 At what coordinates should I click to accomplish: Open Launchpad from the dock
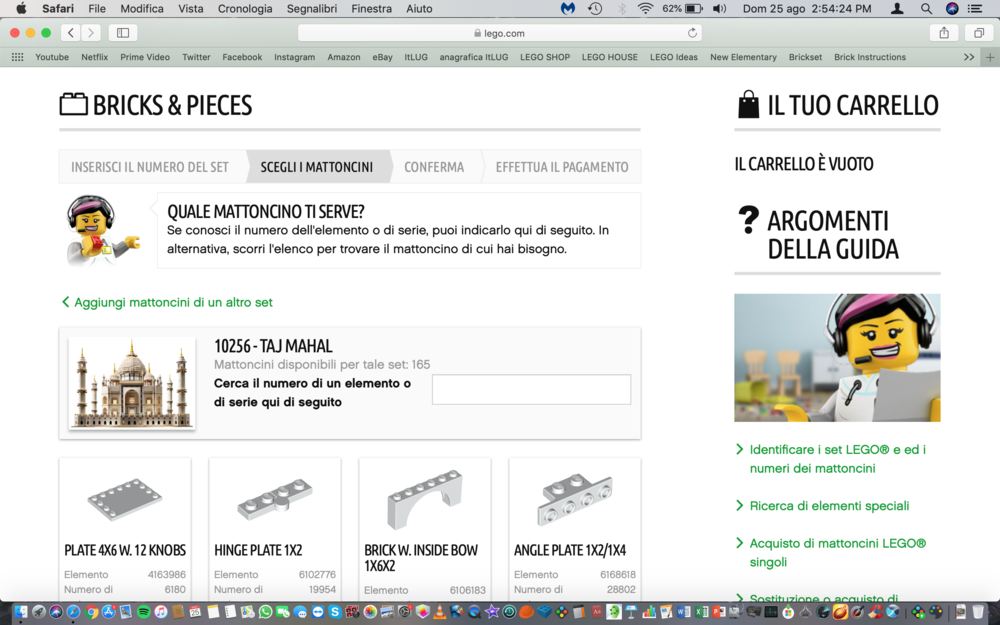coord(39,612)
